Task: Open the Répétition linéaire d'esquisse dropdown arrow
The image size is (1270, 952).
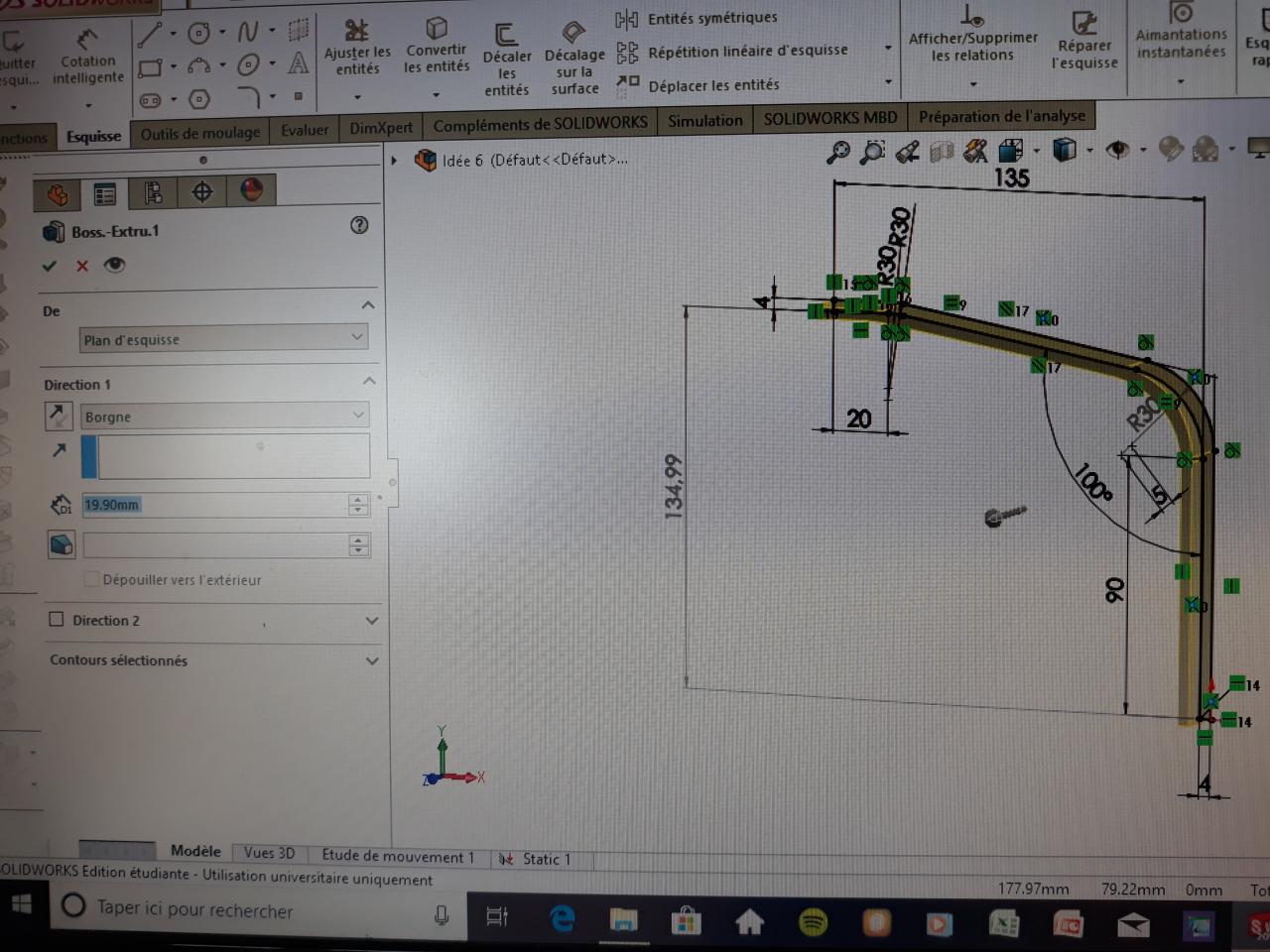Action: 888,48
